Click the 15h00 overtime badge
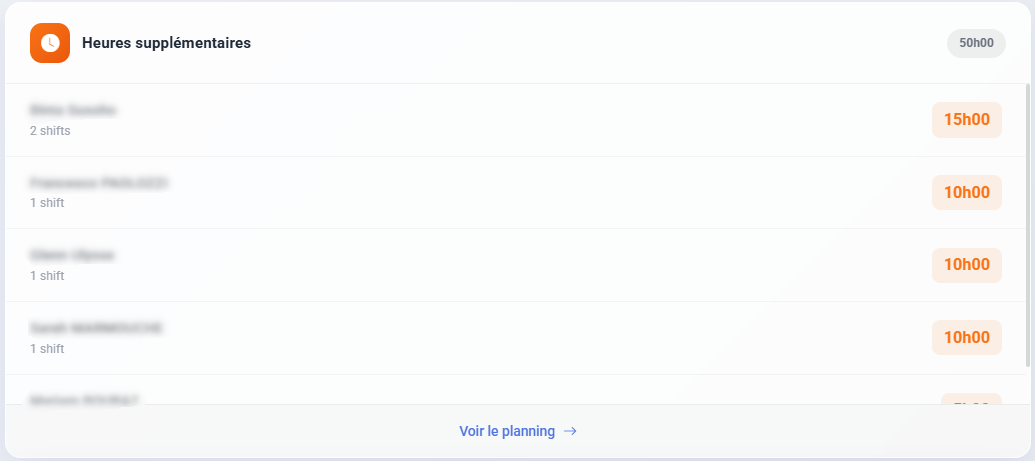Viewport: 1035px width, 461px height. [x=966, y=120]
